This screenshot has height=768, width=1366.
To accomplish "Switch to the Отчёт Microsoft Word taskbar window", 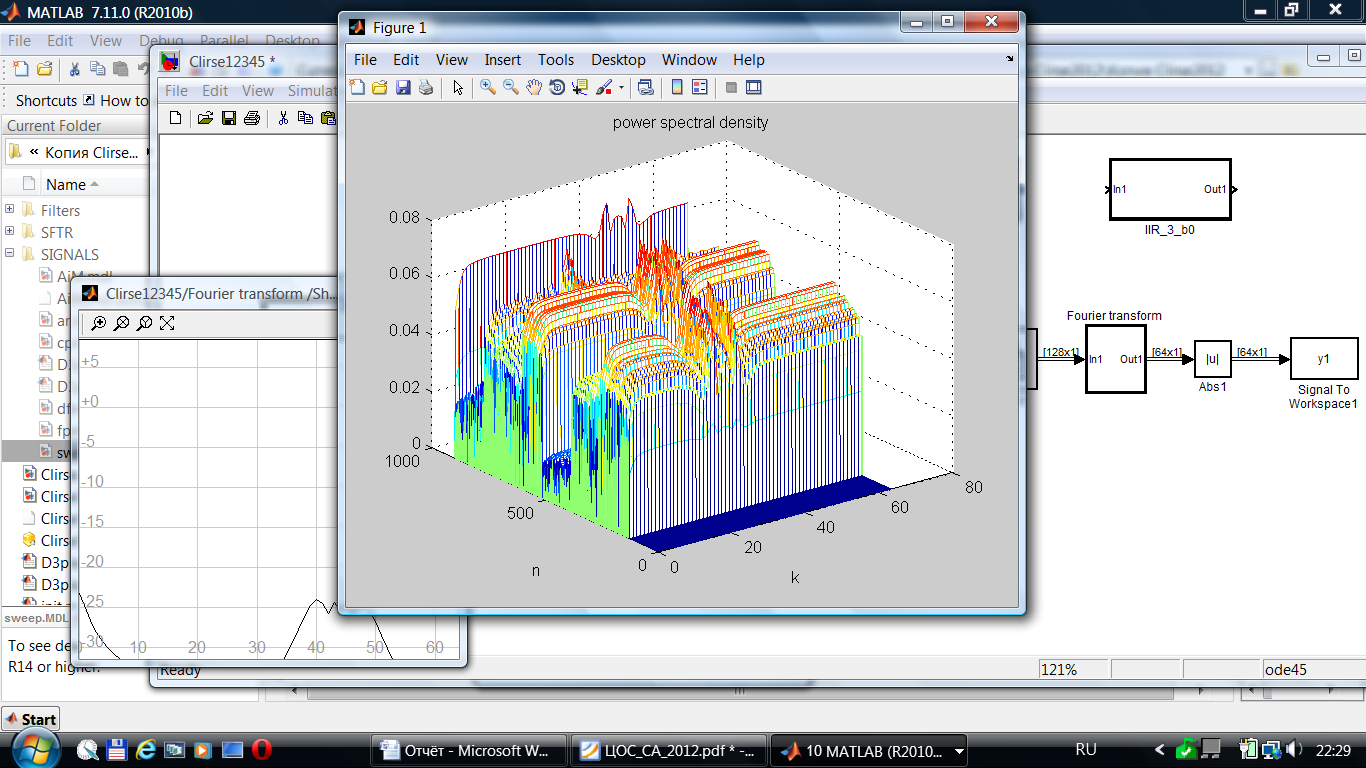I will coord(467,750).
